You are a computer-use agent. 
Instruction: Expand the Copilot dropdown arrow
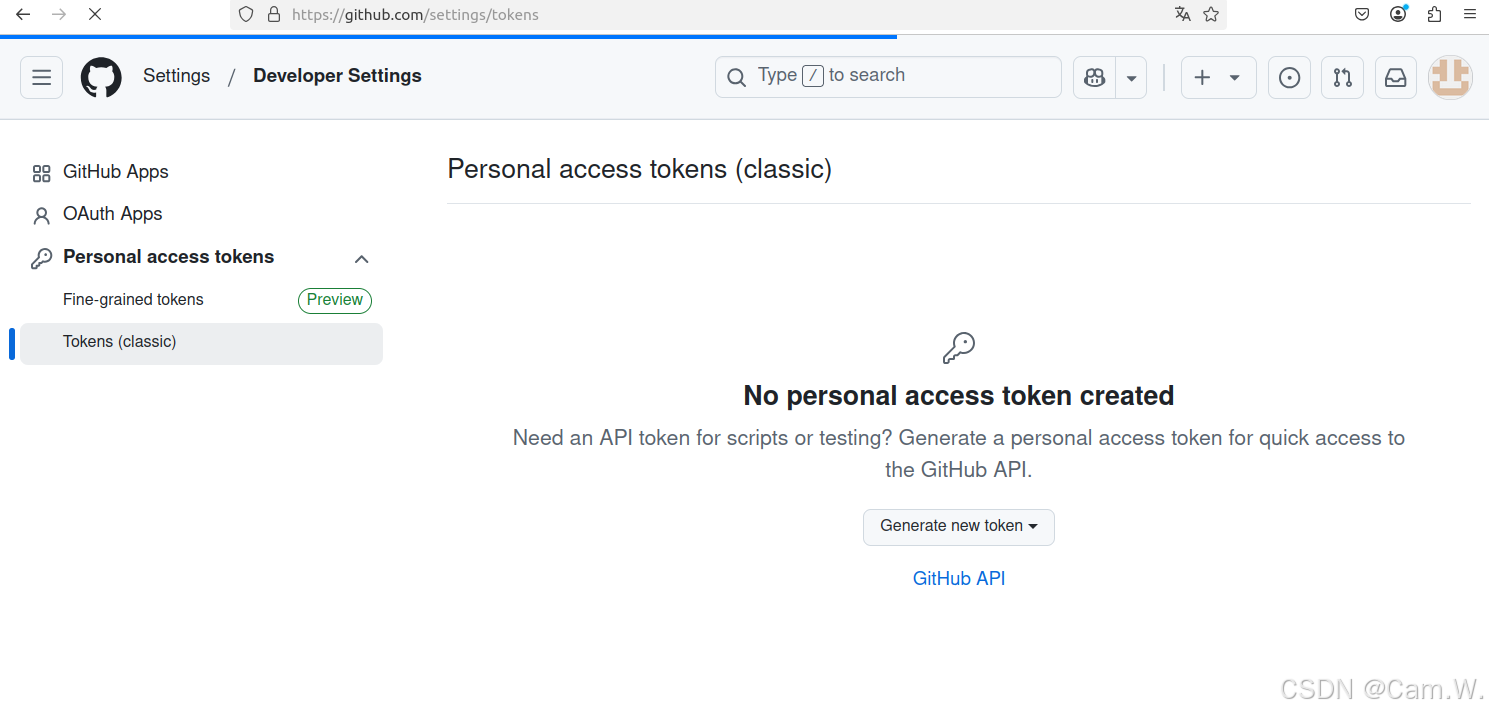tap(1131, 77)
